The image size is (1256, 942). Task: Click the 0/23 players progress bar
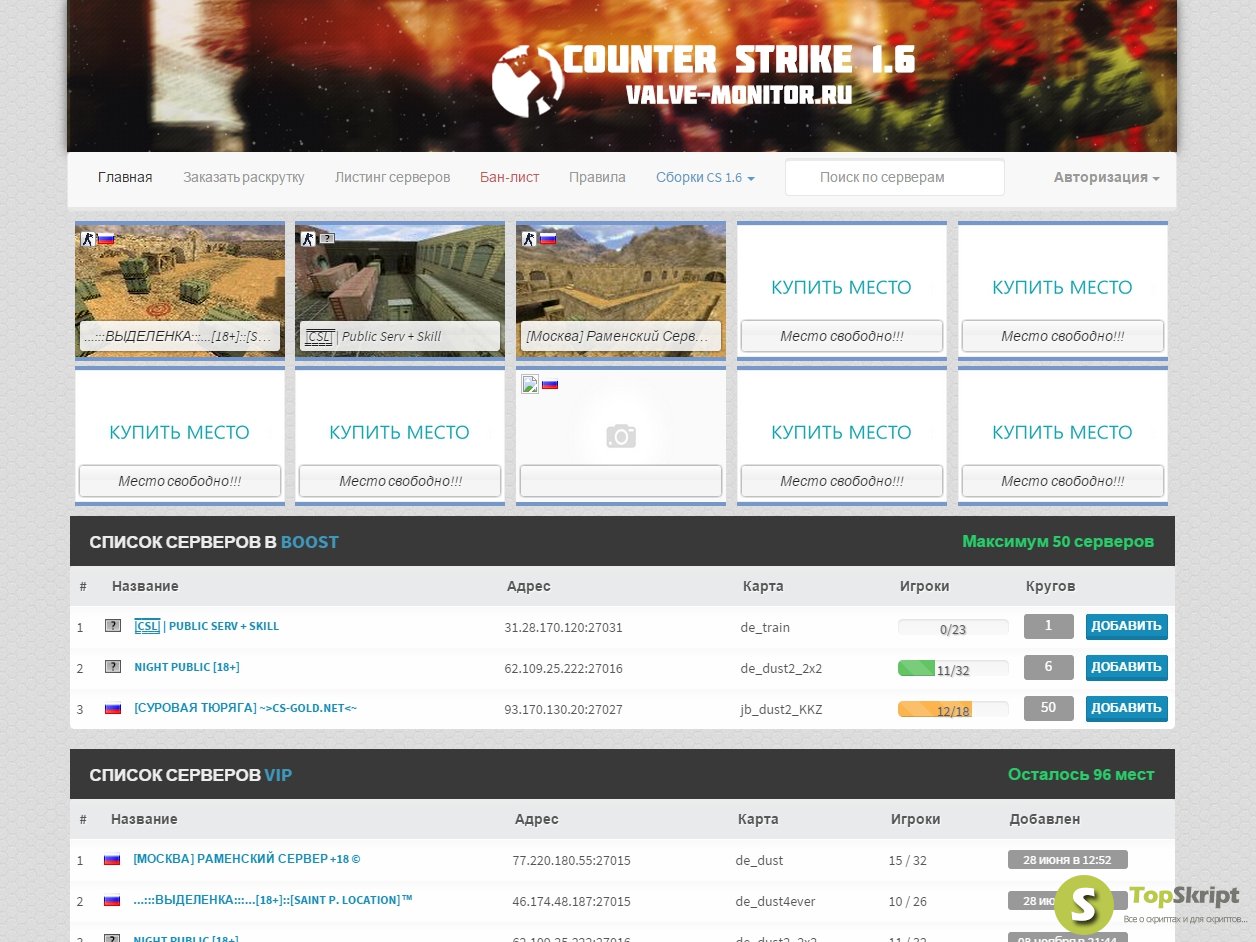[953, 628]
